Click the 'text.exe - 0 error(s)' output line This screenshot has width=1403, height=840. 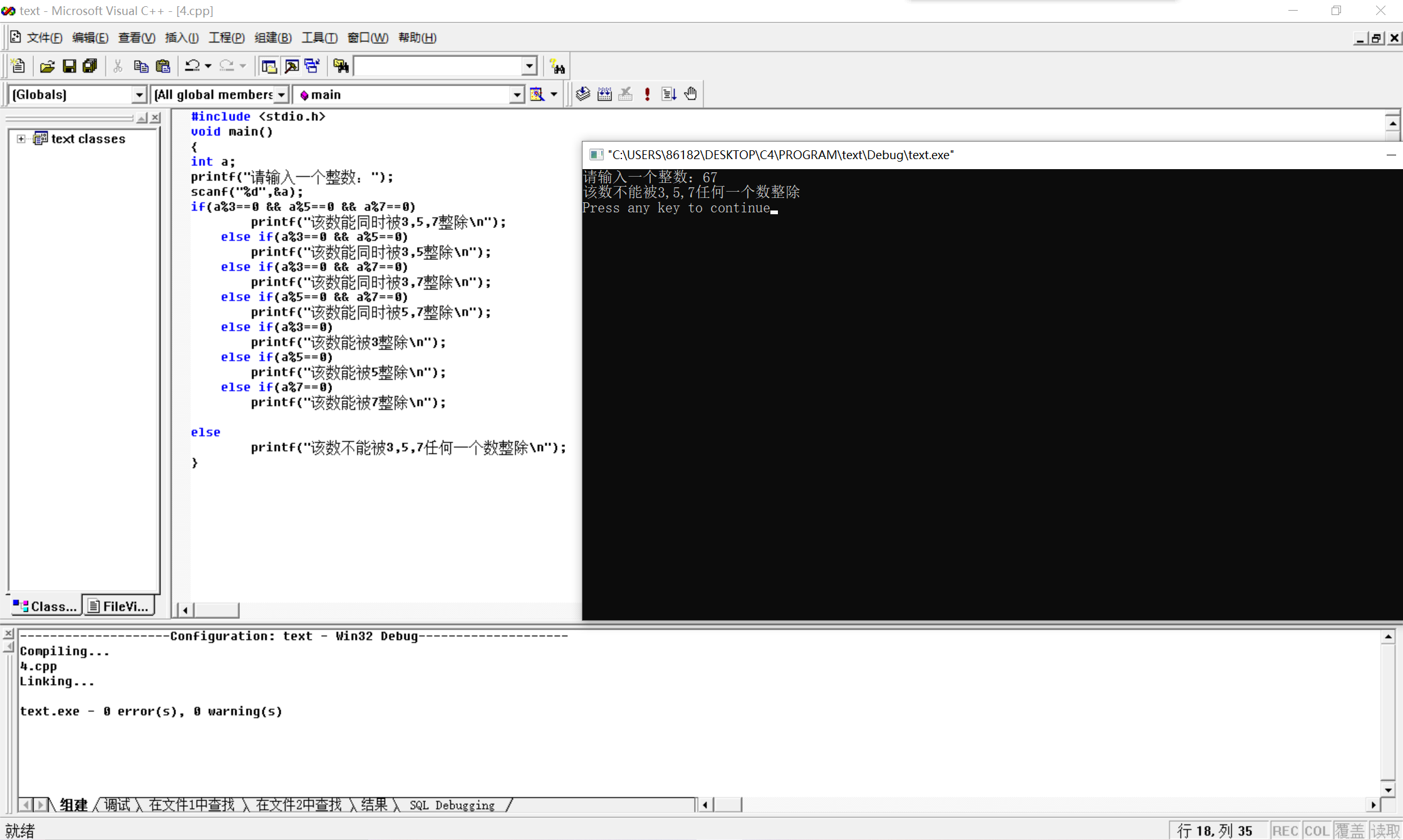(151, 712)
